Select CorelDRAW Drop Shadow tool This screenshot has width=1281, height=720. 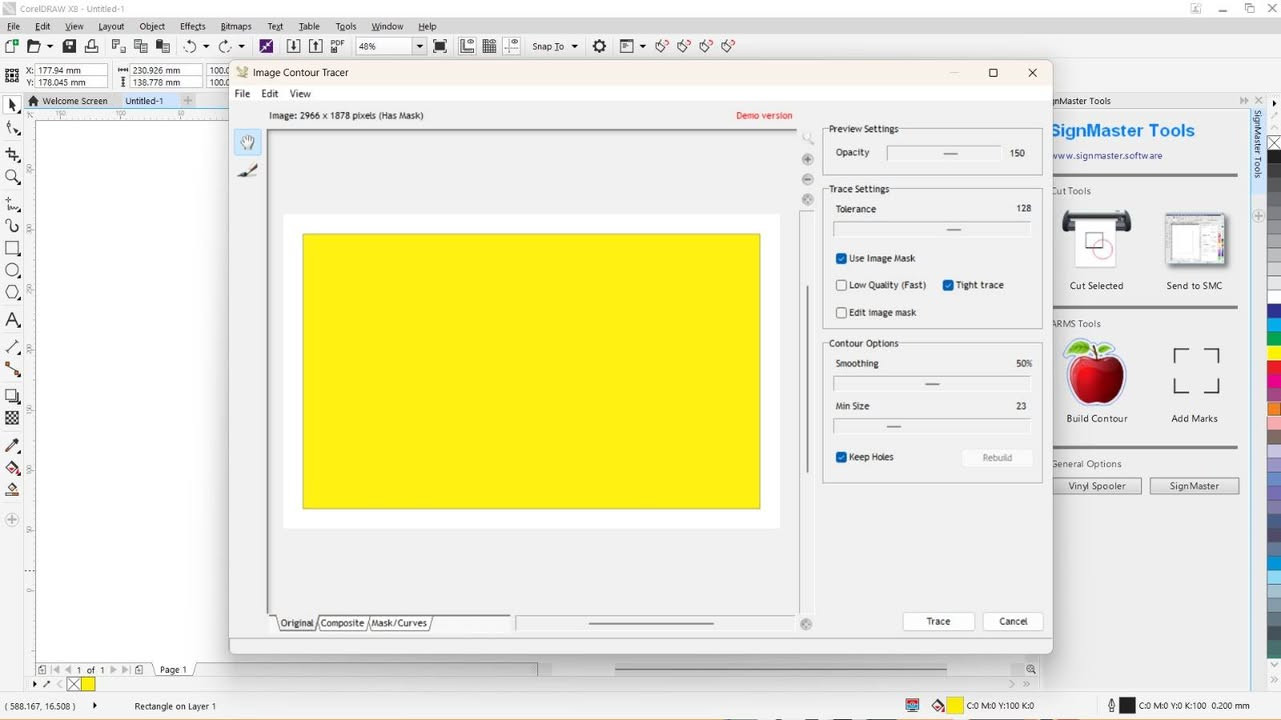tap(13, 396)
